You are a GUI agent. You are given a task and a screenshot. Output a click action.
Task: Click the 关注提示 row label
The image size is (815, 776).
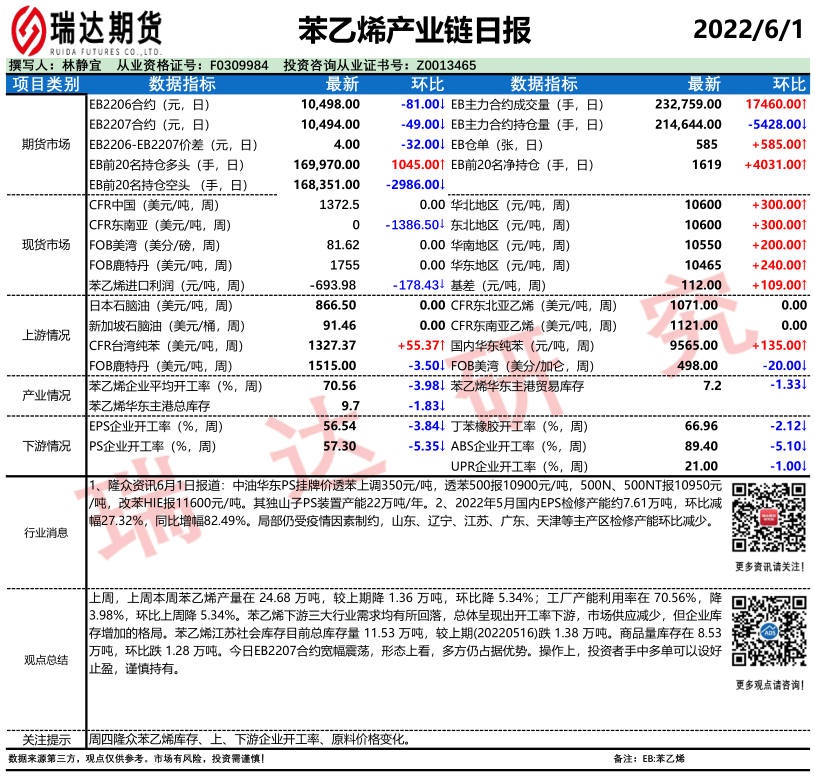coord(46,740)
